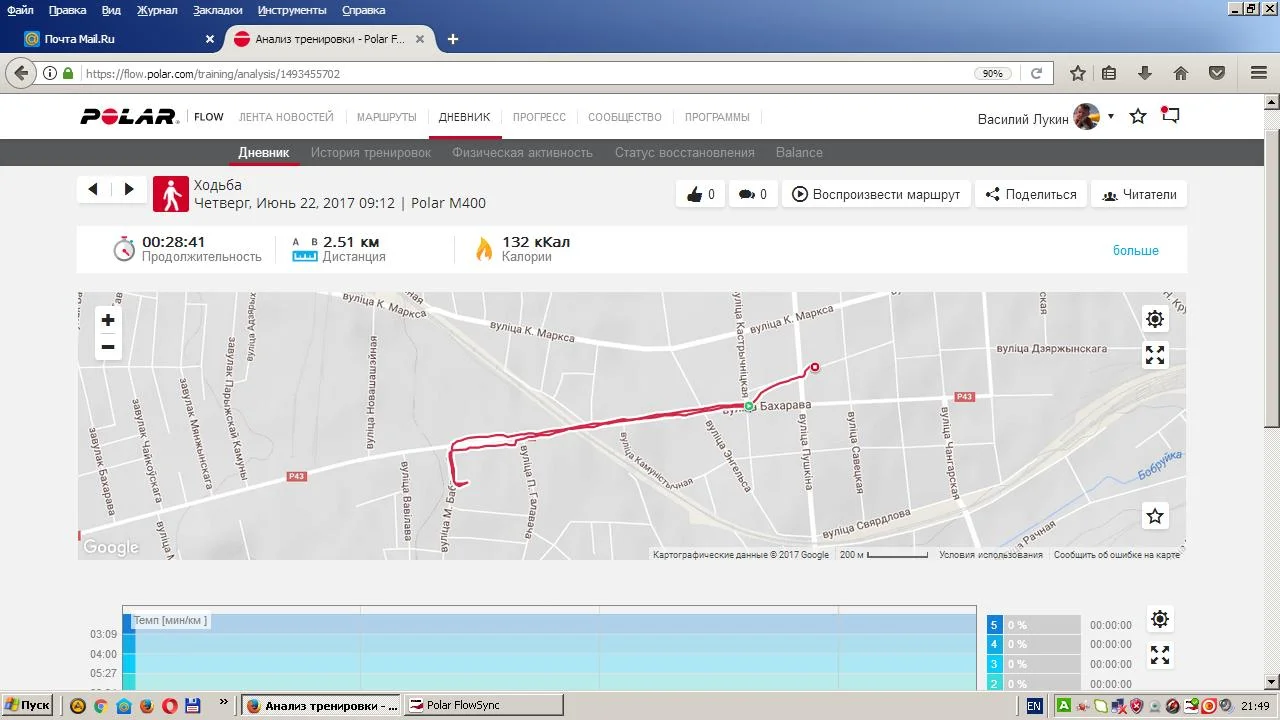1280x720 pixels.
Task: Click Воспроизвести маршрут button
Action: (x=876, y=194)
